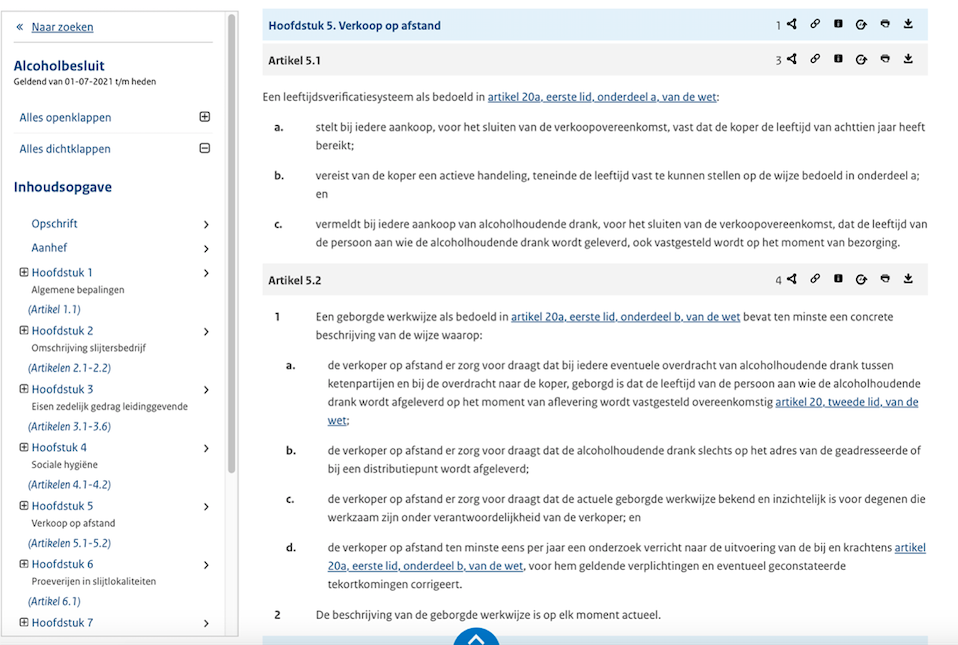
Task: Open link artikel 20, tweede lid, van de wet
Action: [846, 402]
